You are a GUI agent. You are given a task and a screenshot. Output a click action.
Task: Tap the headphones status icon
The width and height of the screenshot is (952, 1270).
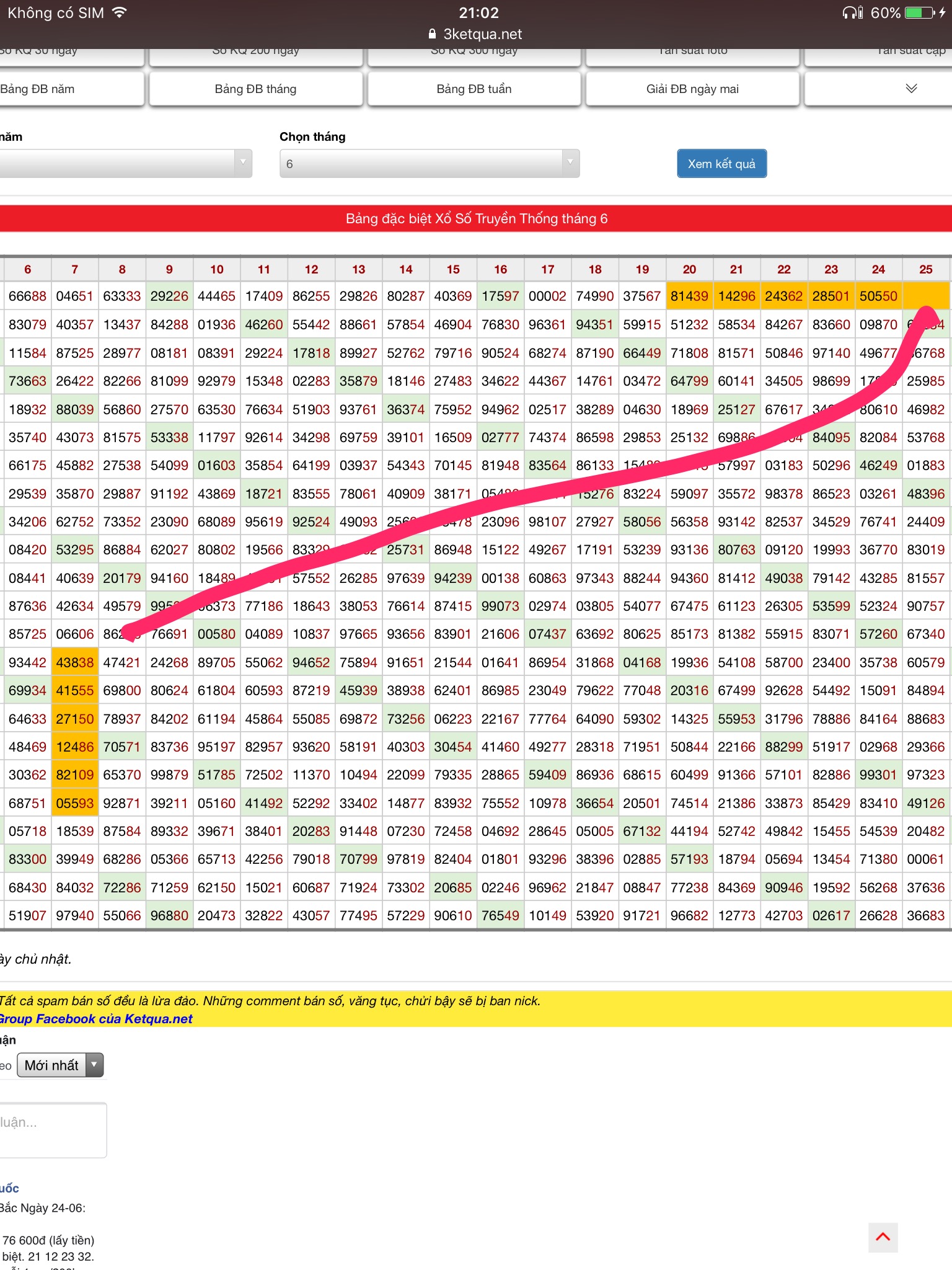click(x=852, y=12)
